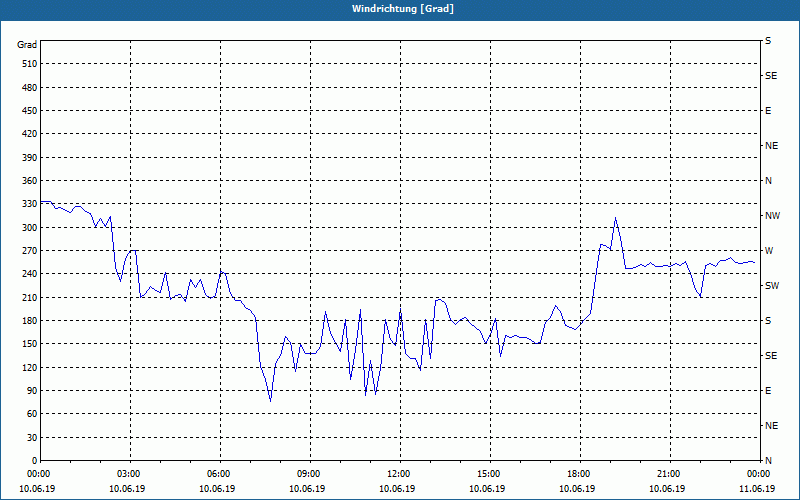800x500 pixels.
Task: Select the 'S' compass label level with 180
Action: pyautogui.click(x=768, y=321)
